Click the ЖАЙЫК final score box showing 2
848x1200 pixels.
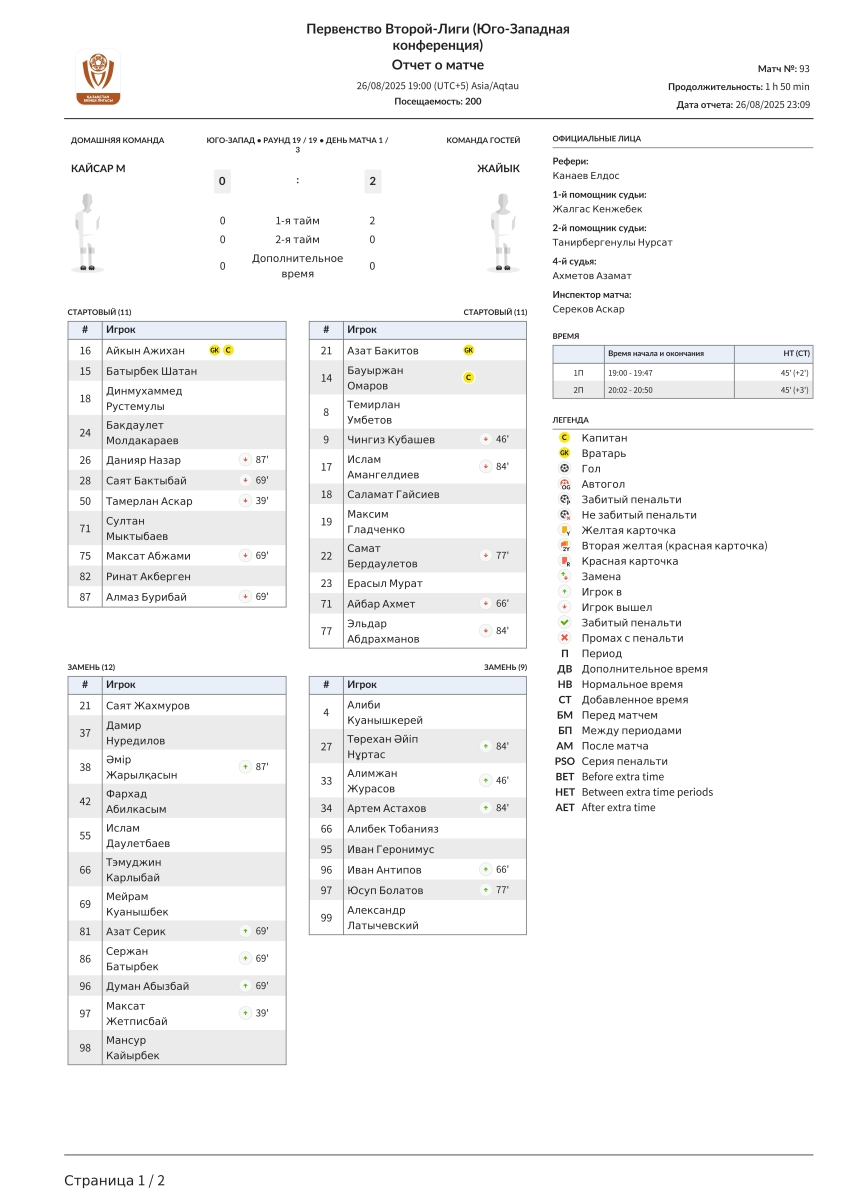coord(372,181)
